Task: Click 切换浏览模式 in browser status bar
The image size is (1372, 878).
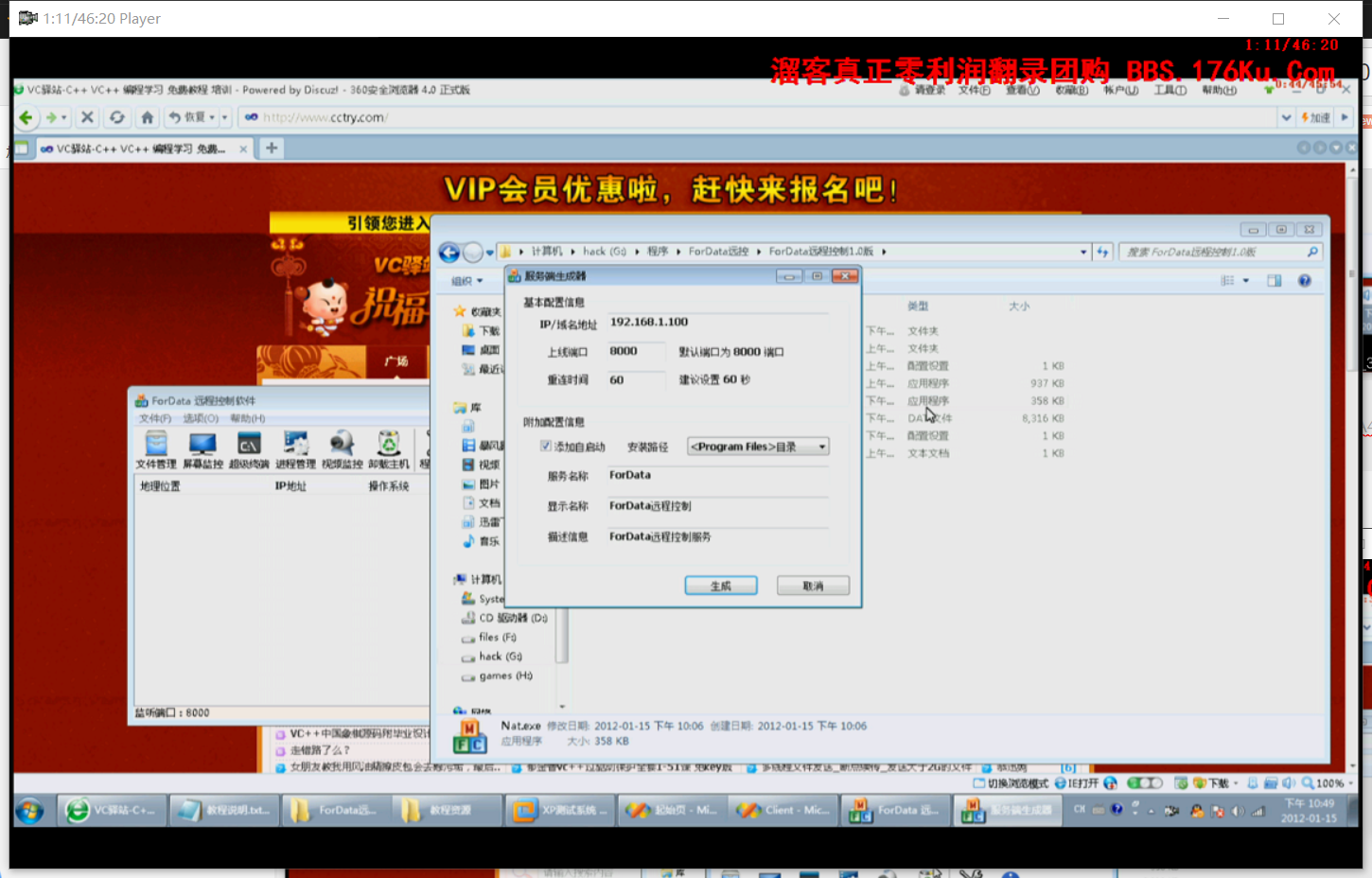Action: pyautogui.click(x=1010, y=783)
